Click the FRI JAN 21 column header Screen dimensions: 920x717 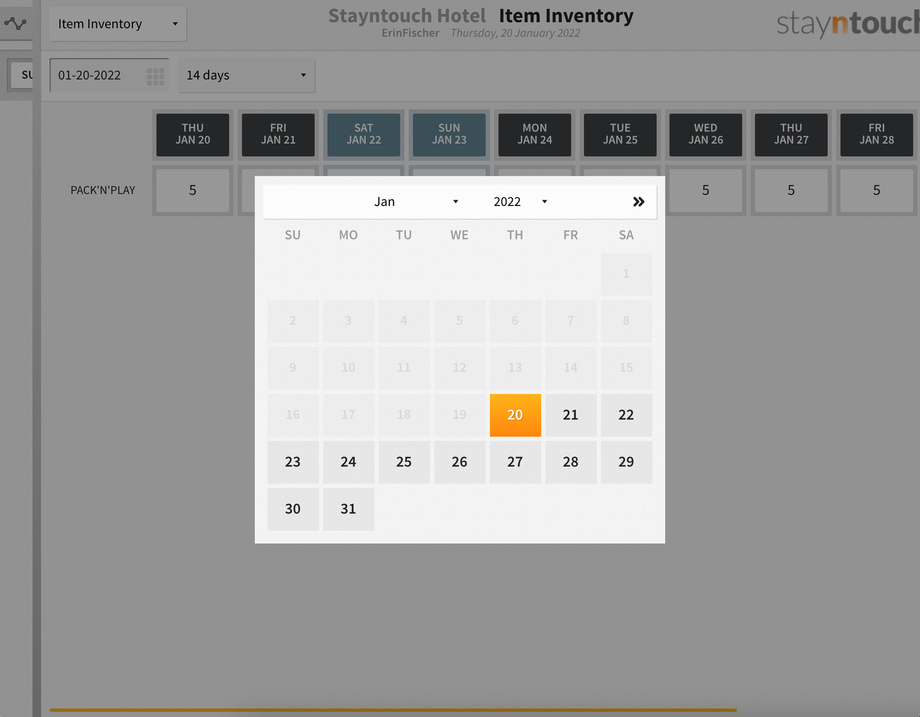pyautogui.click(x=278, y=134)
